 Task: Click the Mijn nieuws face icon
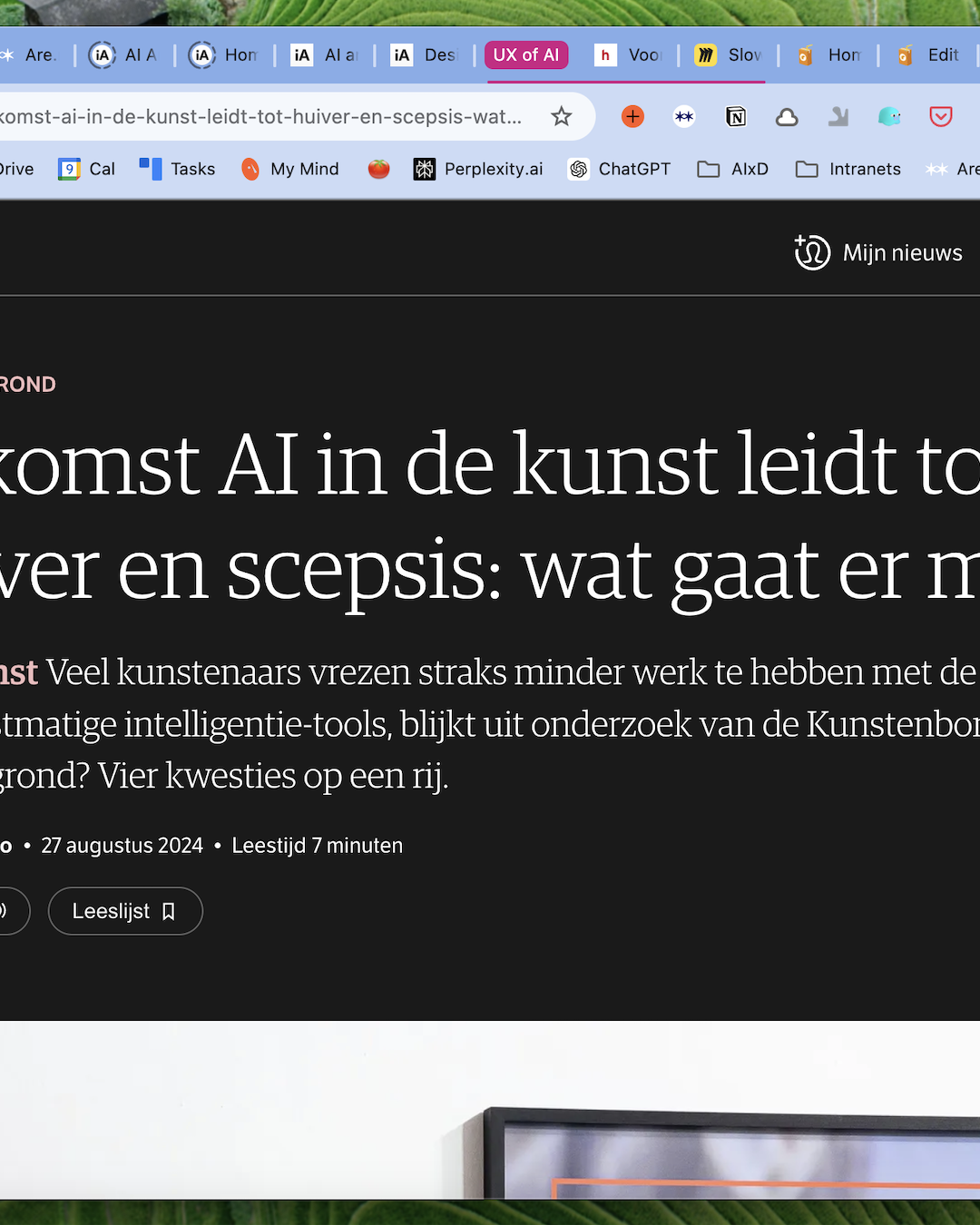pos(812,252)
